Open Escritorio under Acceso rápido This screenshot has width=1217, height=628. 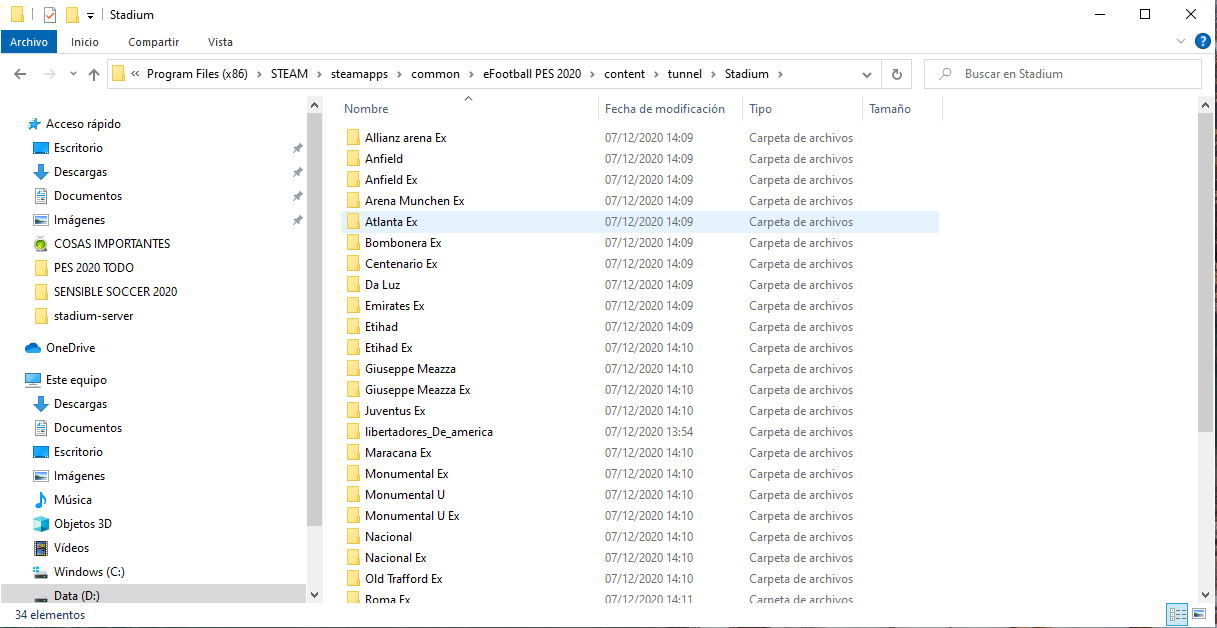point(78,148)
